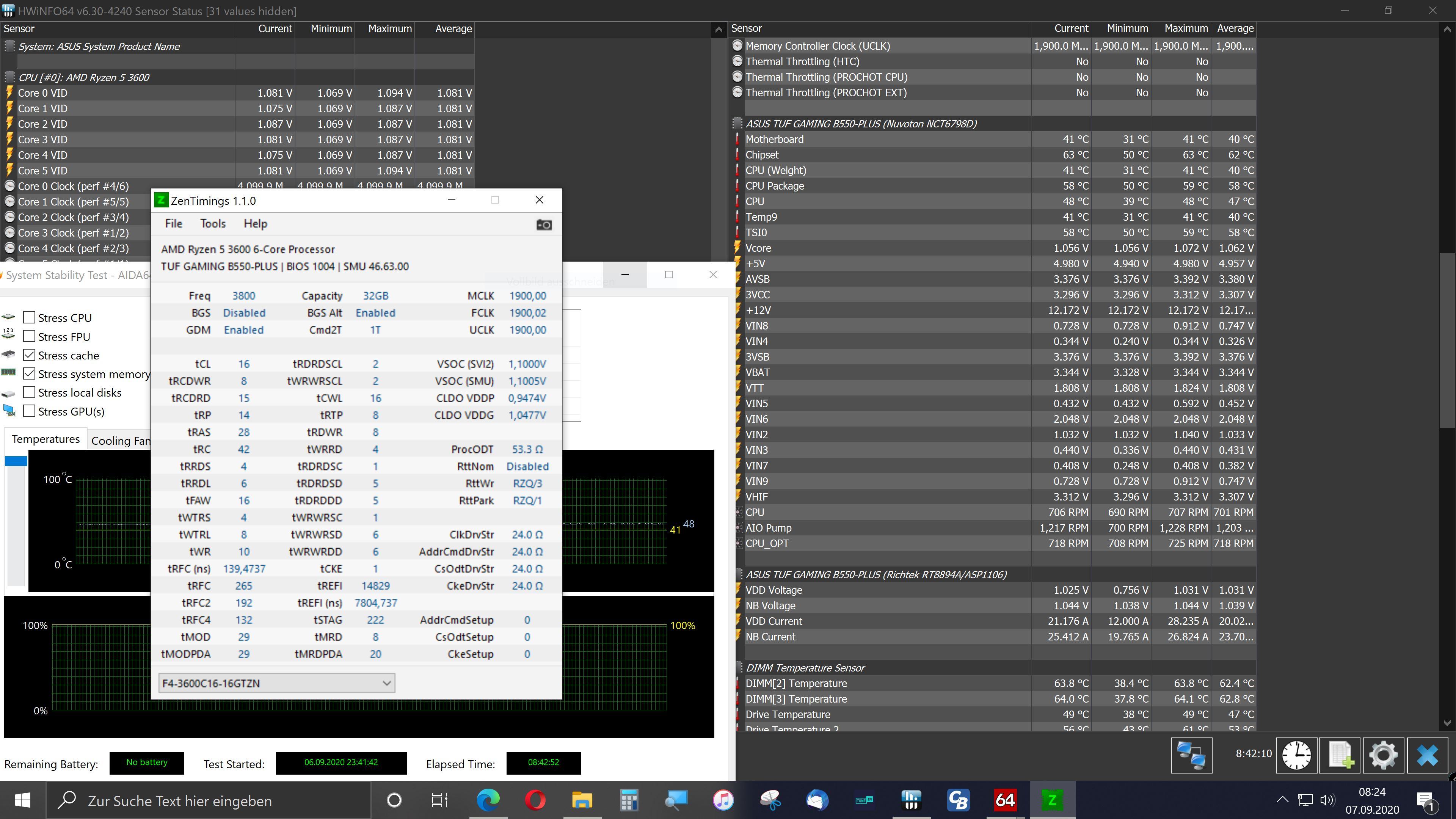
Task: Enable Stress GPU(s) checkbox
Action: pos(30,411)
